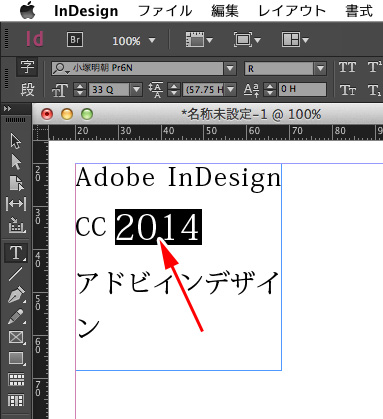Click the leading icon

tap(156, 90)
